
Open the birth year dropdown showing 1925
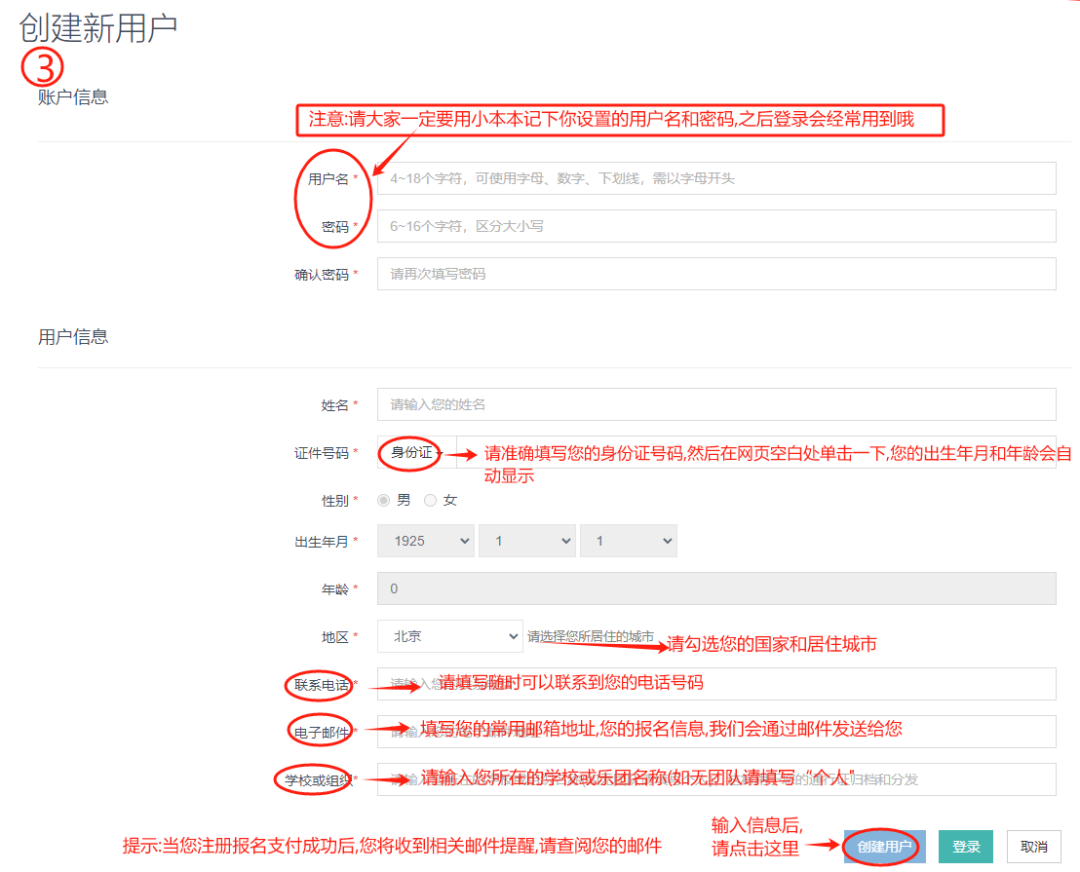tap(426, 541)
